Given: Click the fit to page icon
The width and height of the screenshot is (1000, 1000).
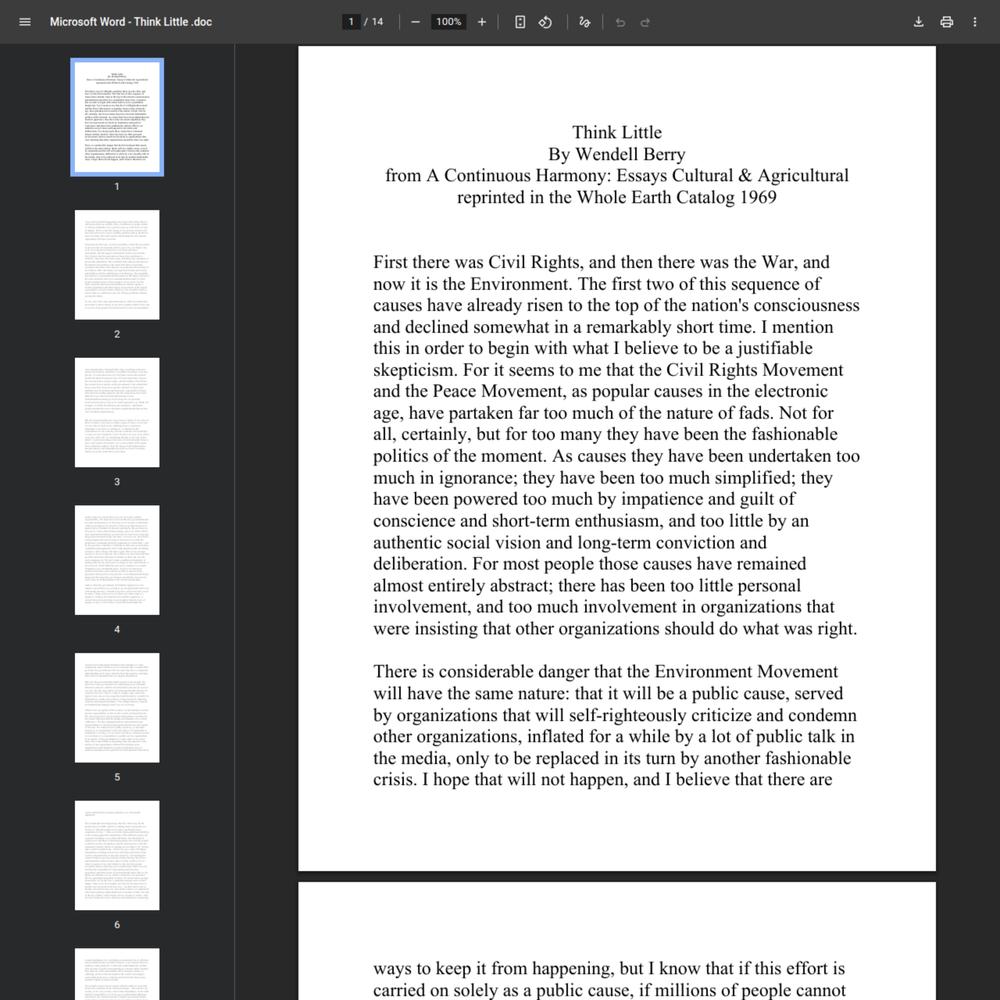Looking at the screenshot, I should [x=520, y=22].
